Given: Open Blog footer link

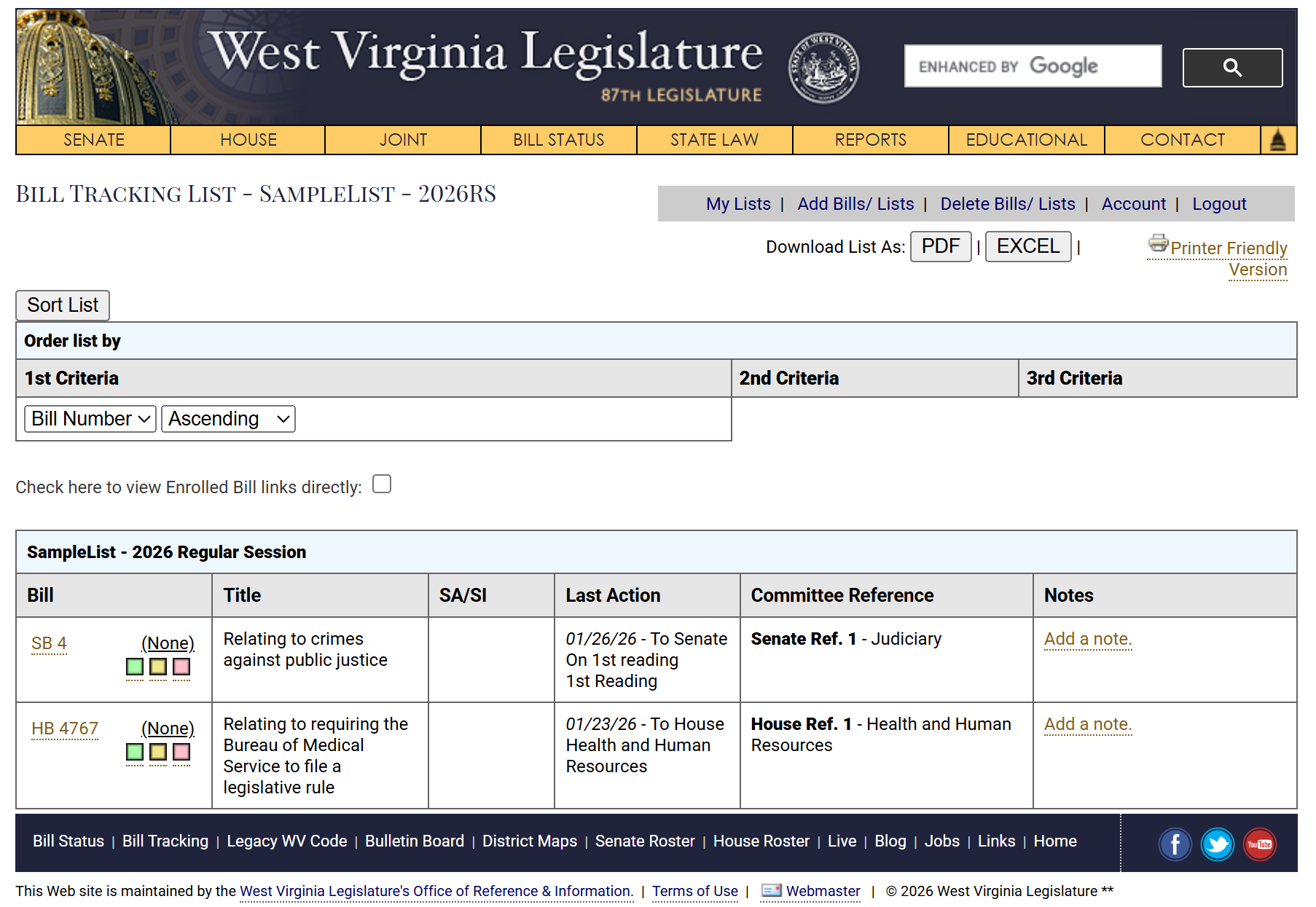Looking at the screenshot, I should coord(890,841).
